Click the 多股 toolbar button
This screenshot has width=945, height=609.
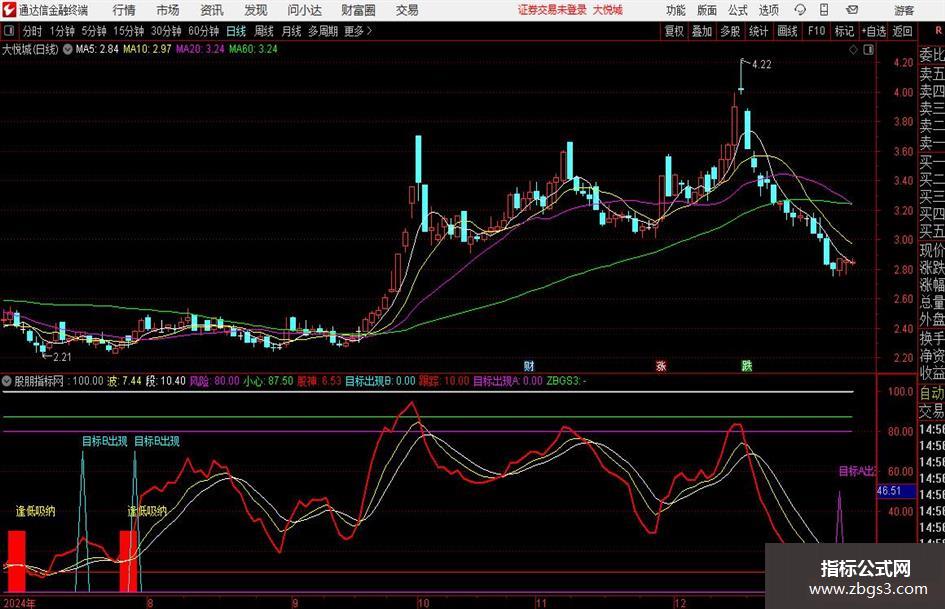[730, 31]
